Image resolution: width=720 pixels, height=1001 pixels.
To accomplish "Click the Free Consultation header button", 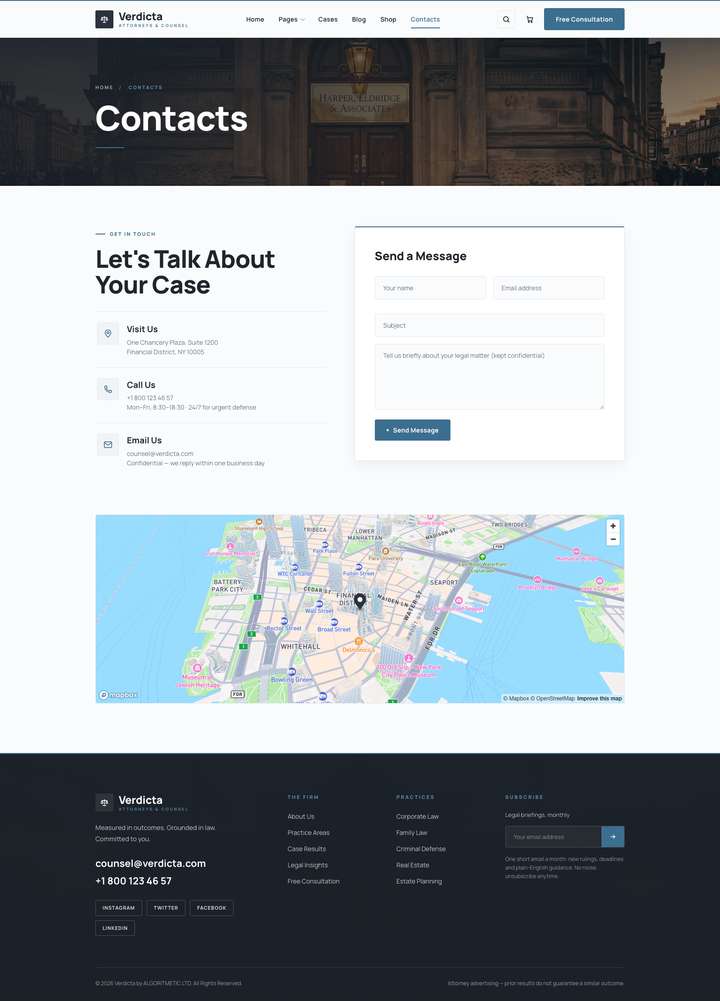I will pos(584,19).
